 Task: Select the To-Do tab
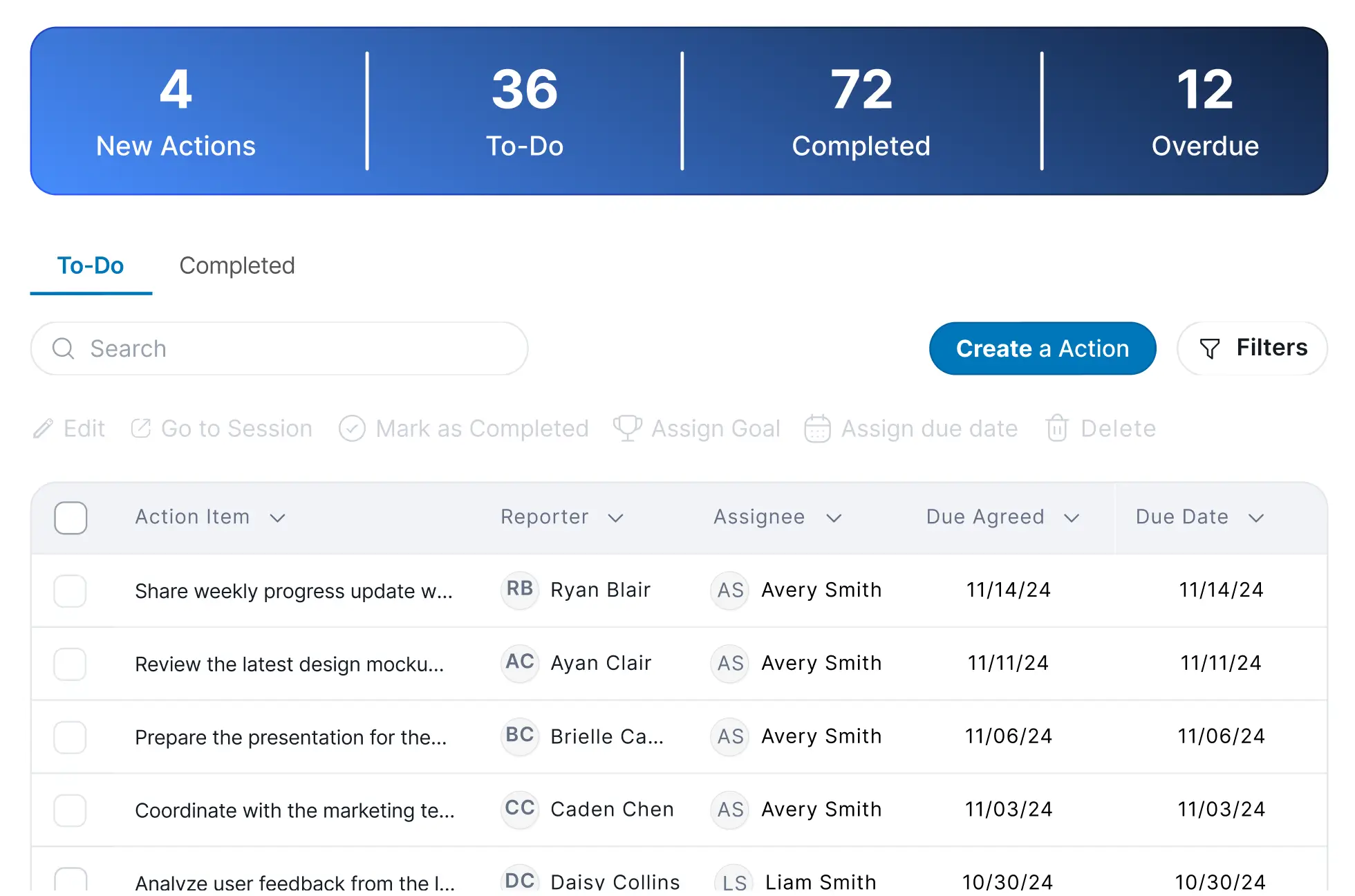(x=91, y=265)
